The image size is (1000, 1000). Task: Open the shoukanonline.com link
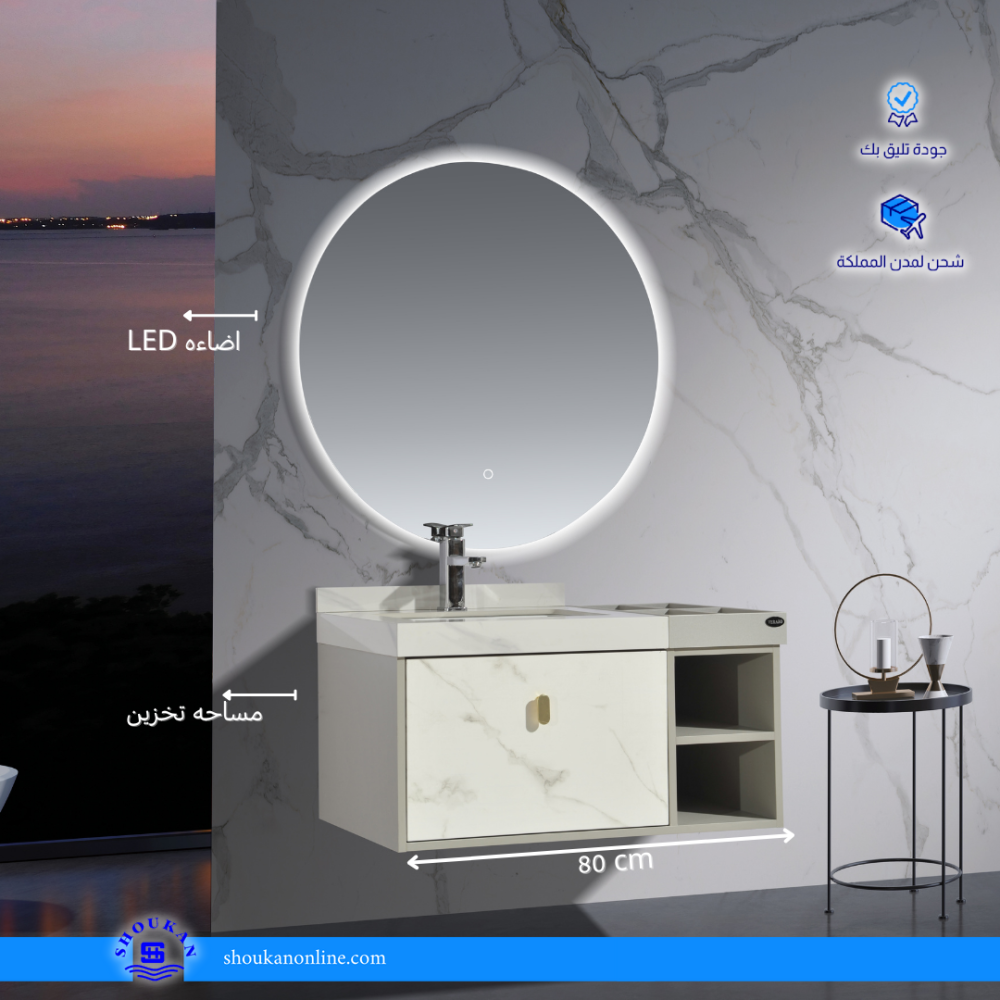point(305,958)
